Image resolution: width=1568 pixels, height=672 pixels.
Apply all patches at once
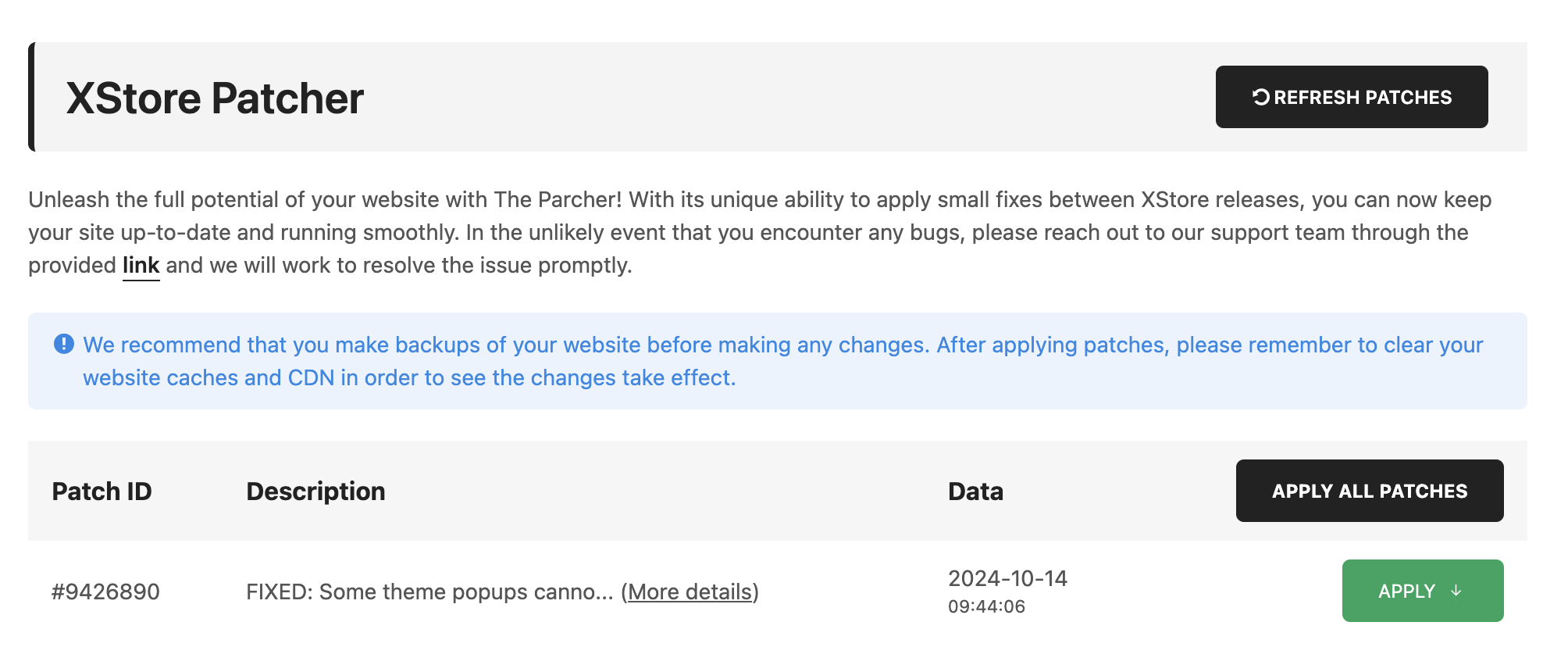pos(1370,491)
